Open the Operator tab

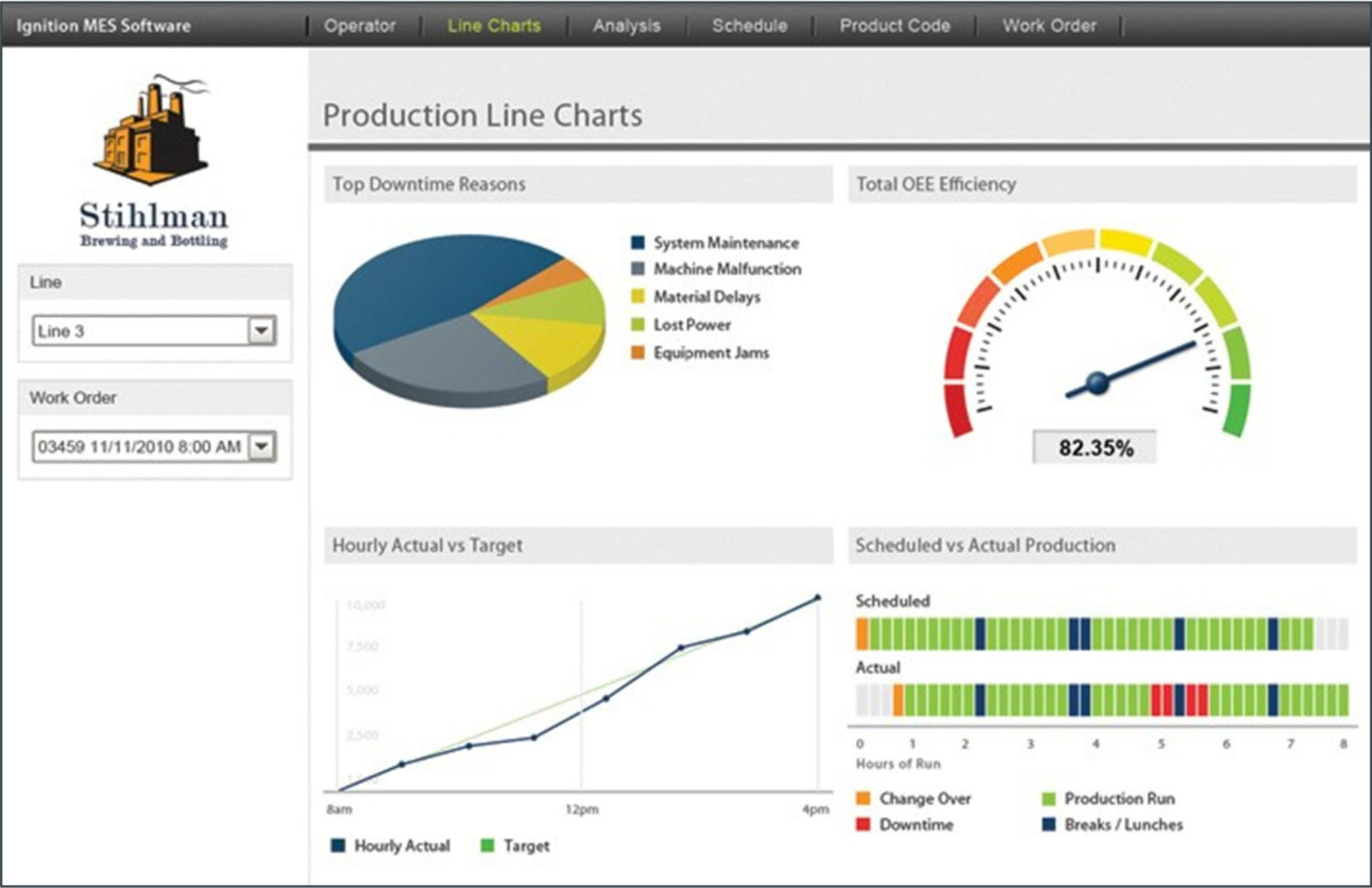coord(360,26)
